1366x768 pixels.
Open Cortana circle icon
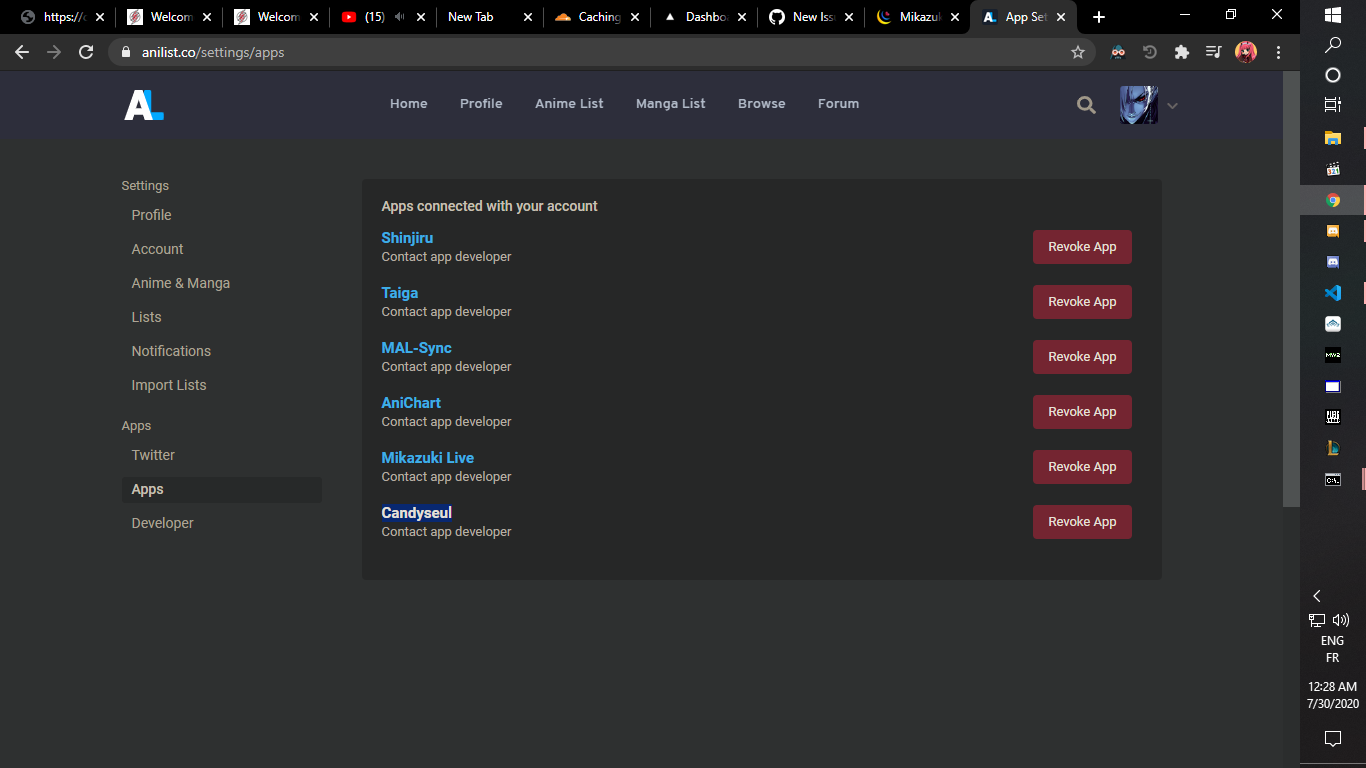coord(1332,75)
